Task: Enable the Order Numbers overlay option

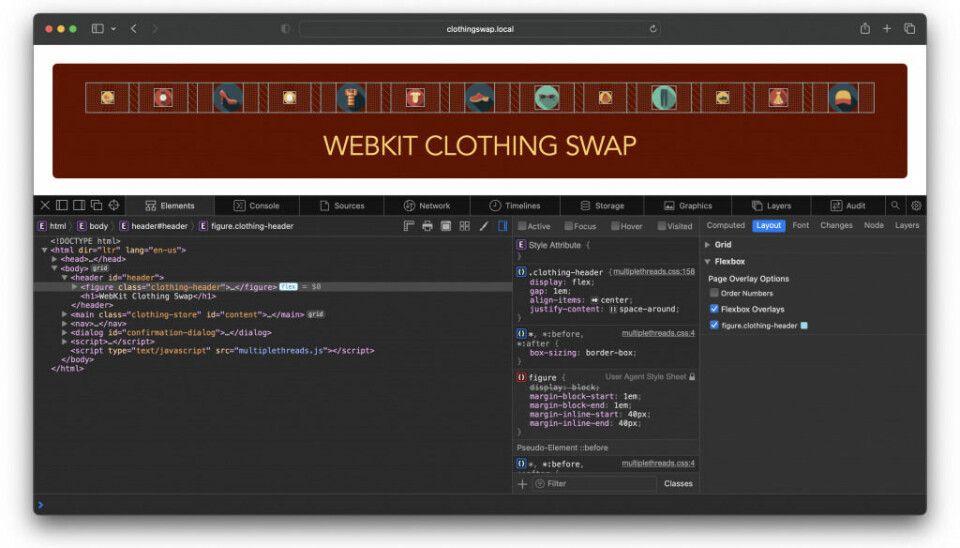Action: tap(714, 293)
